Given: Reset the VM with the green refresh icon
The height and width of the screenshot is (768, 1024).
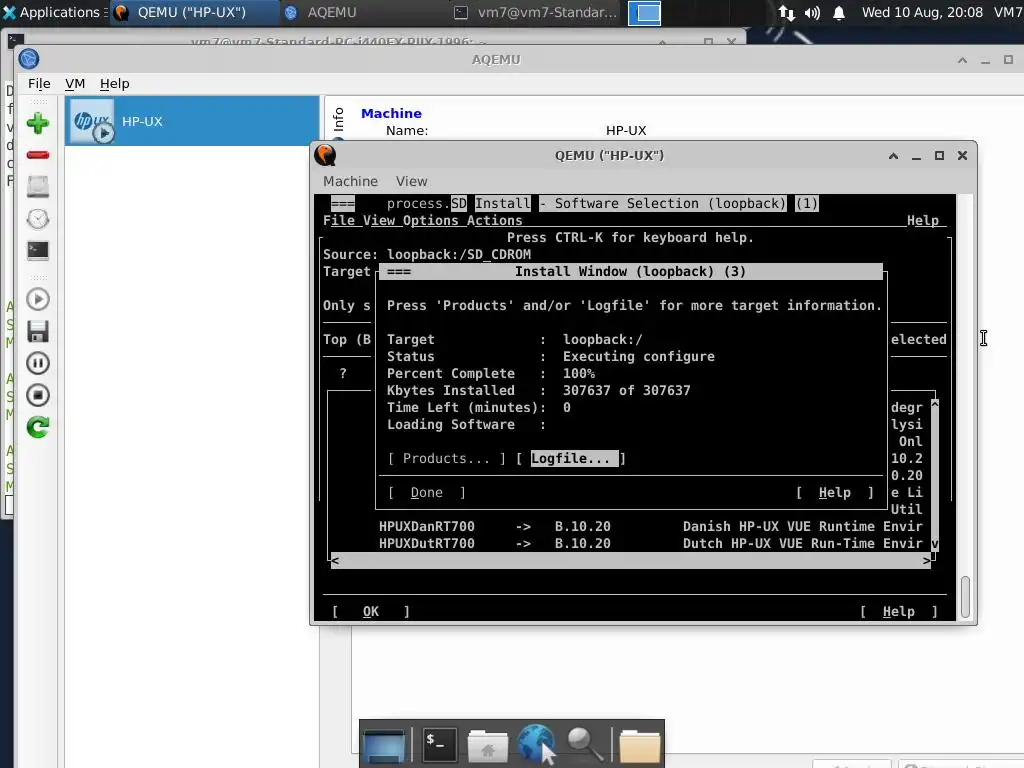Looking at the screenshot, I should point(38,427).
